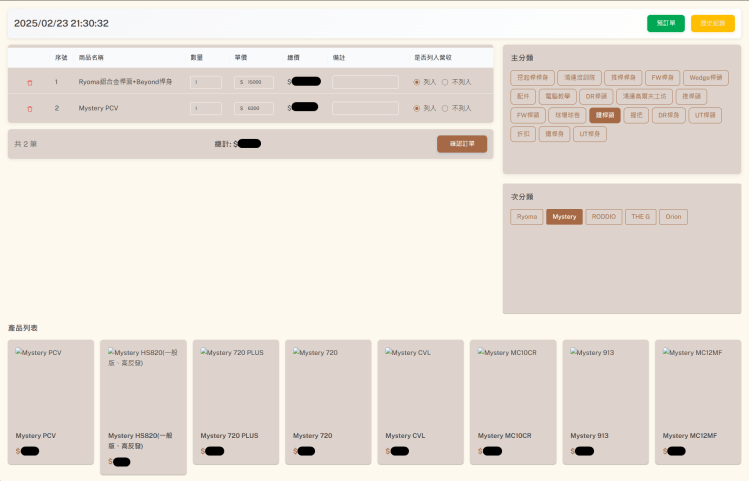Select the Mystery CVL product card
The width and height of the screenshot is (749, 481).
420,400
